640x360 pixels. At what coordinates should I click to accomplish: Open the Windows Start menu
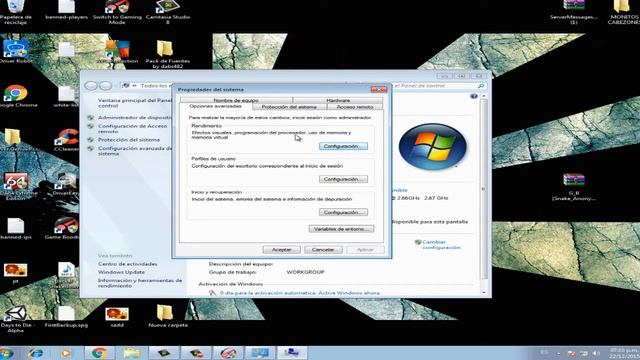(7, 353)
